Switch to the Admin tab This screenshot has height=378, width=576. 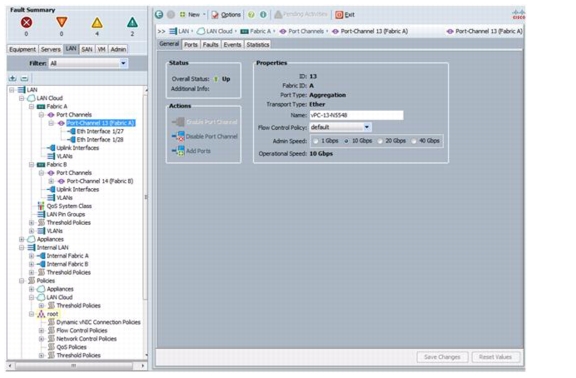[118, 49]
